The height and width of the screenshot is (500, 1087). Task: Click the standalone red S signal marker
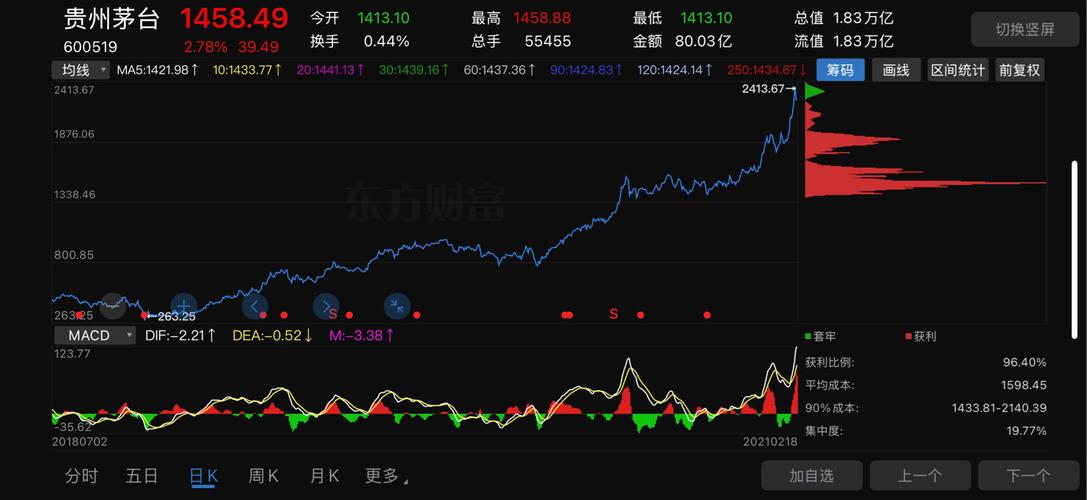click(613, 314)
